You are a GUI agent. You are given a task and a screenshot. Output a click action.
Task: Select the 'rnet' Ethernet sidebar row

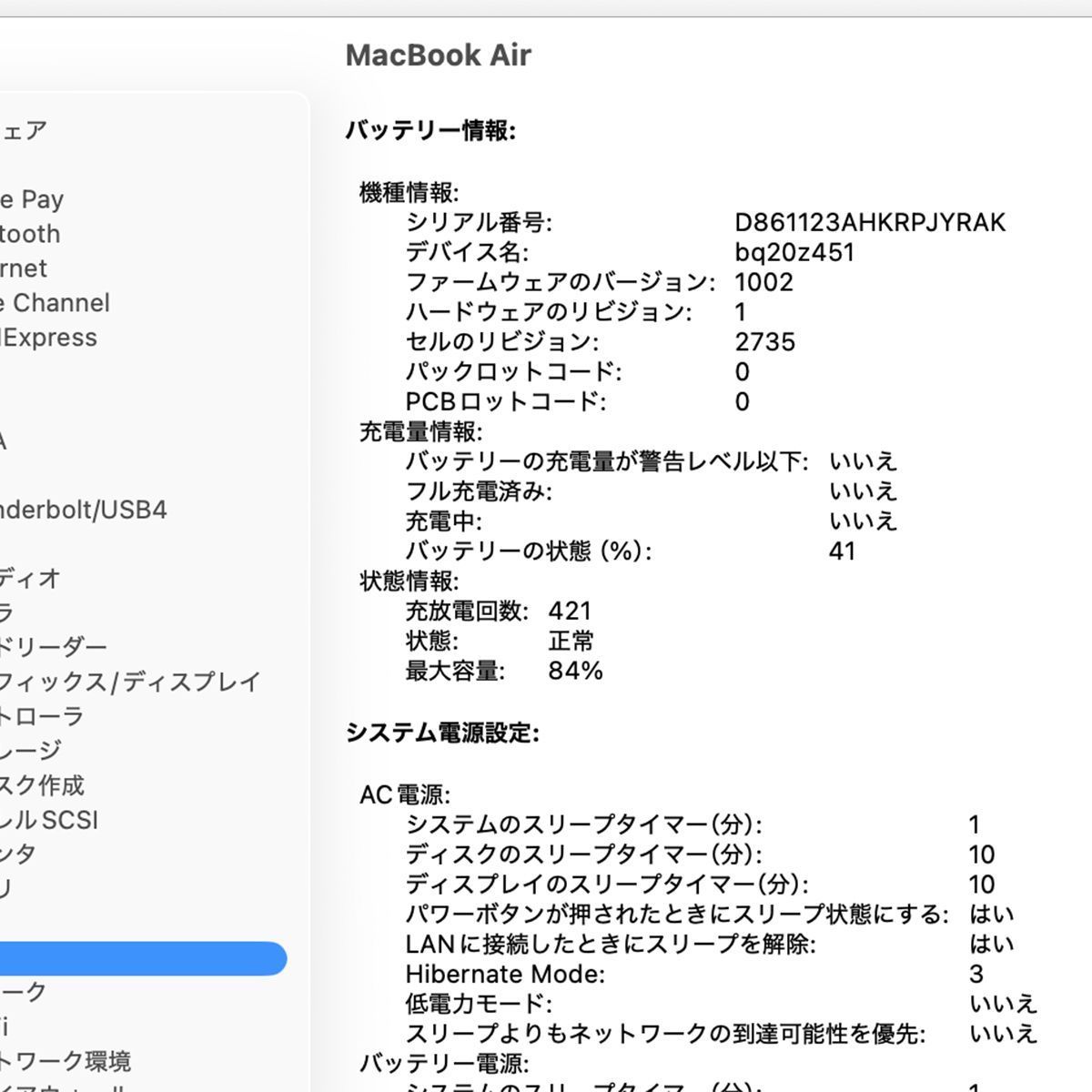tap(24, 268)
